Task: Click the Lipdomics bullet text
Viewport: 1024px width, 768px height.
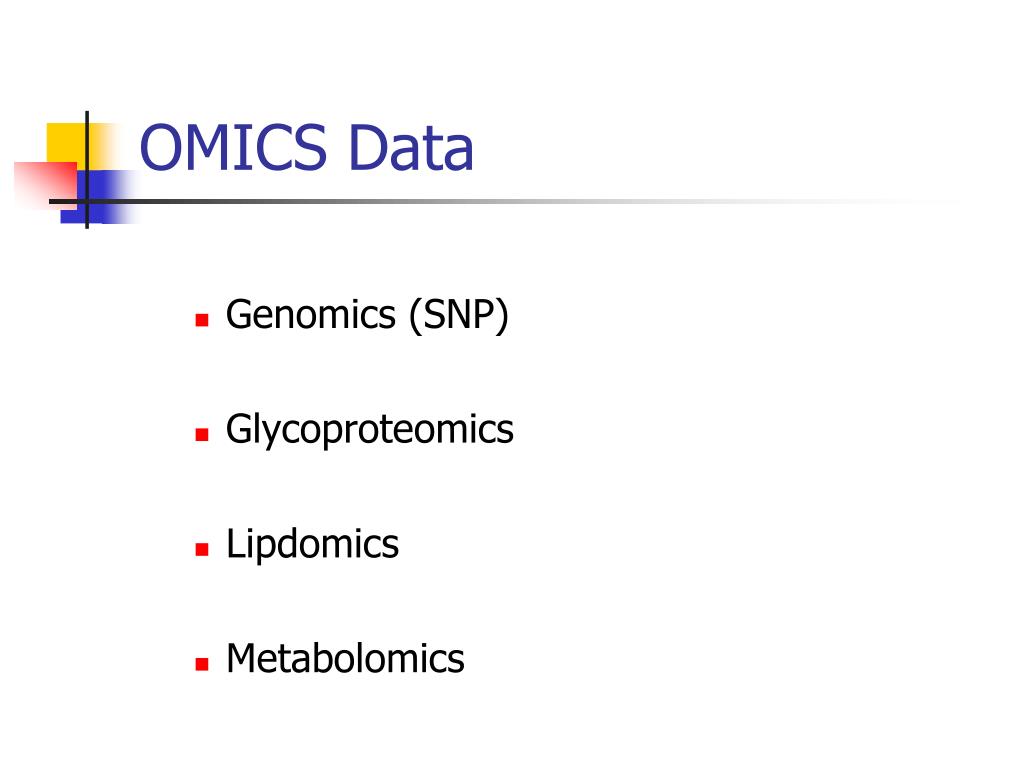Action: [312, 545]
